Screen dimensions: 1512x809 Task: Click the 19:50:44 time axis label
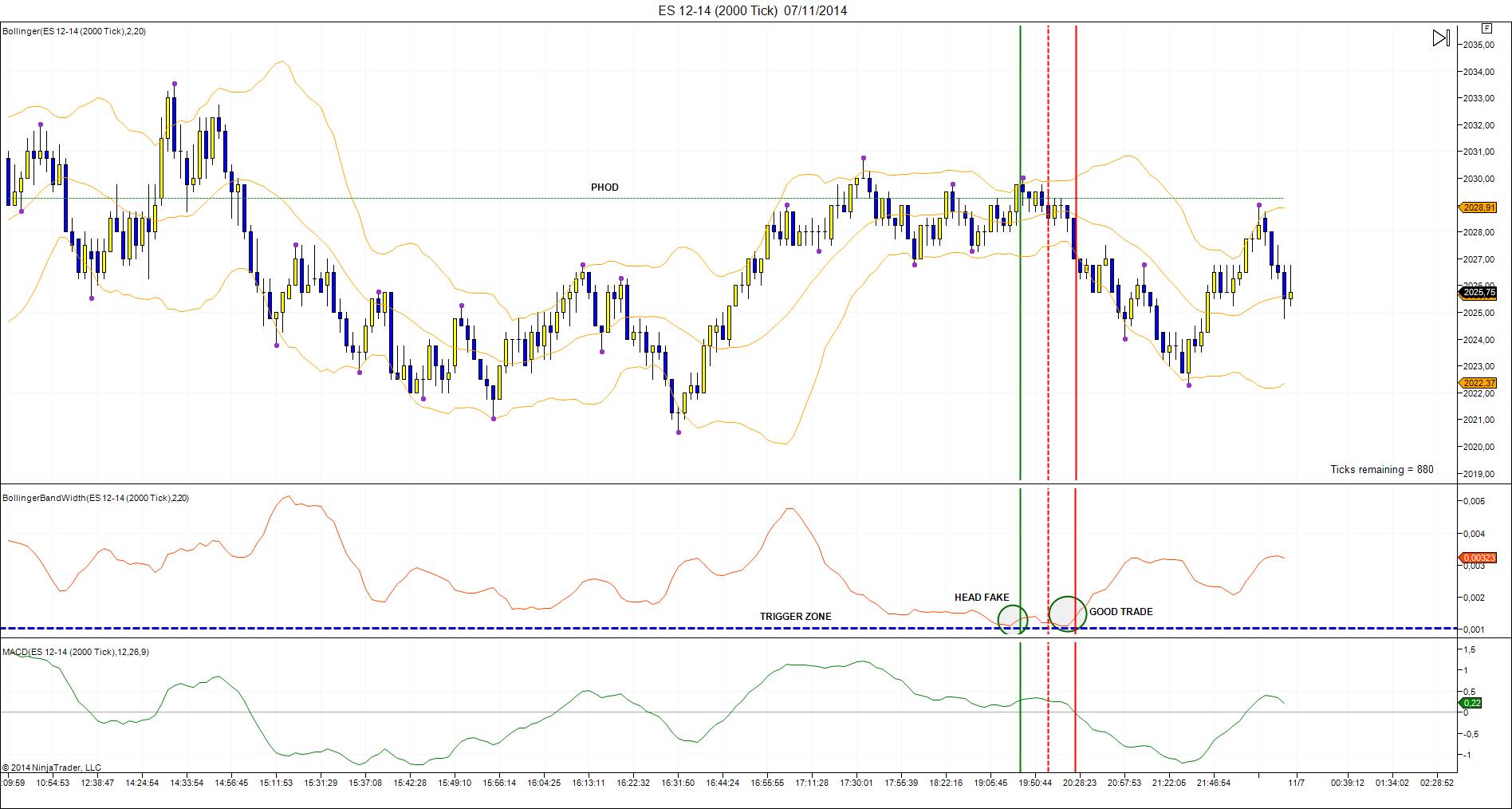click(1035, 783)
